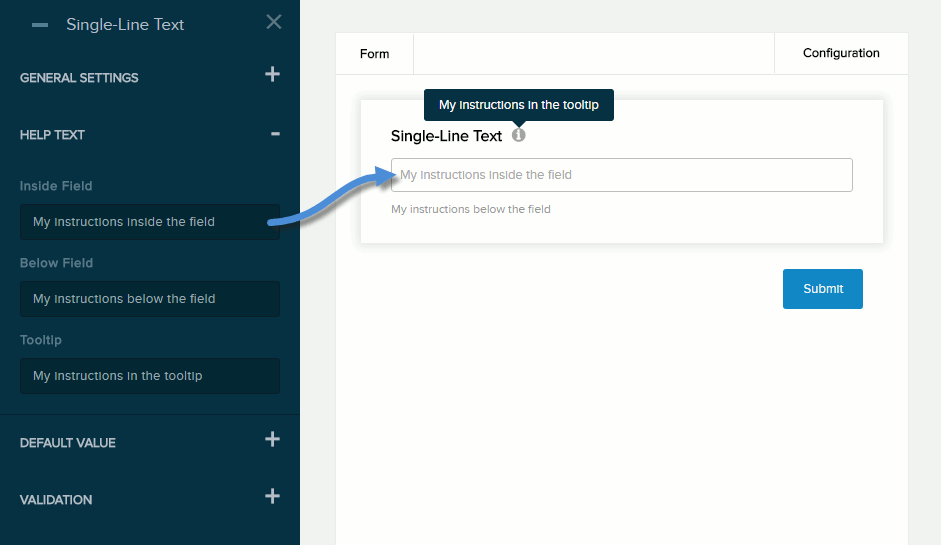This screenshot has width=941, height=545.
Task: Expand the Validation section plus icon
Action: tap(272, 496)
